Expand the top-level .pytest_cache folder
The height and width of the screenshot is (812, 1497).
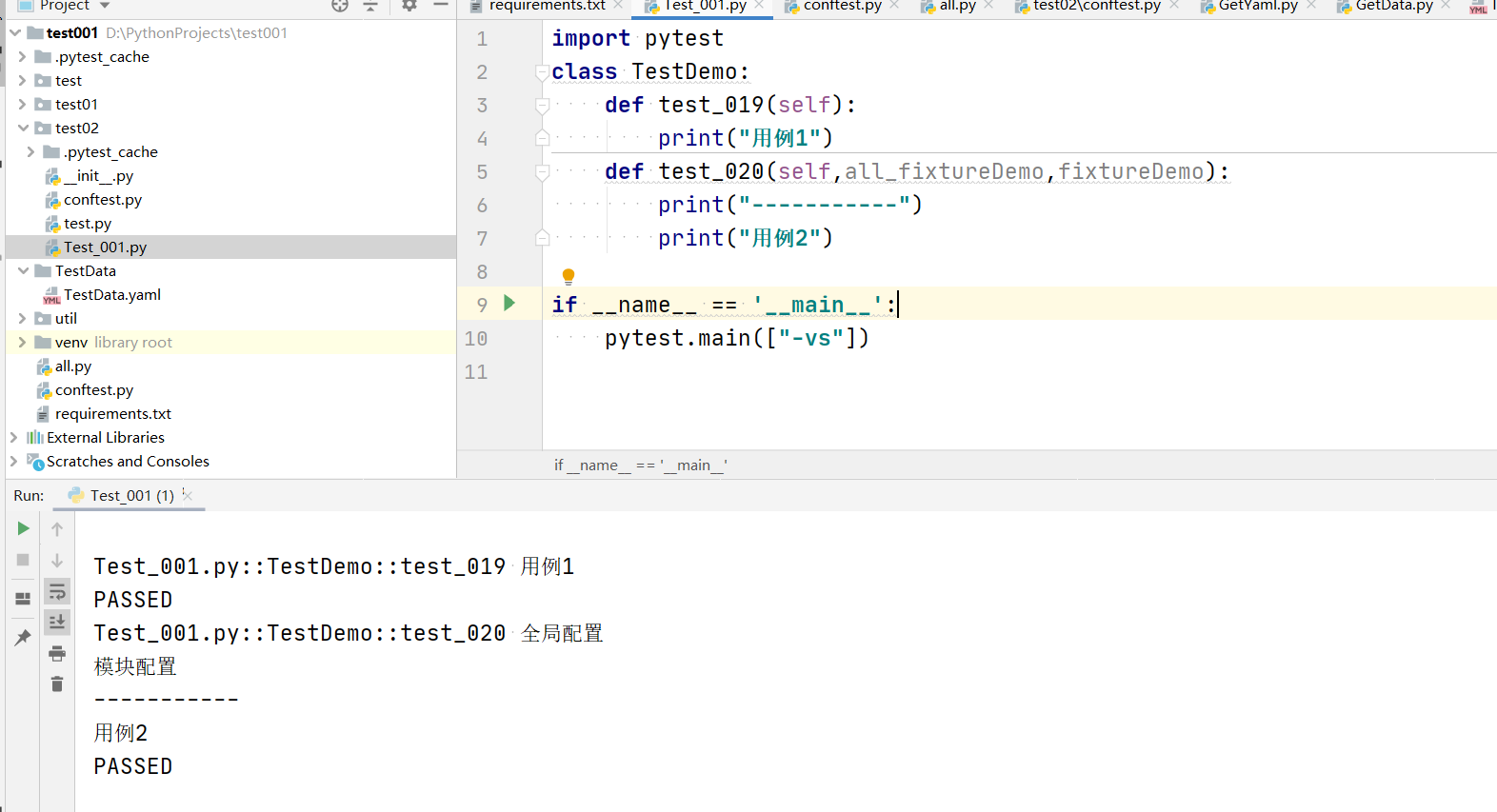pyautogui.click(x=22, y=56)
